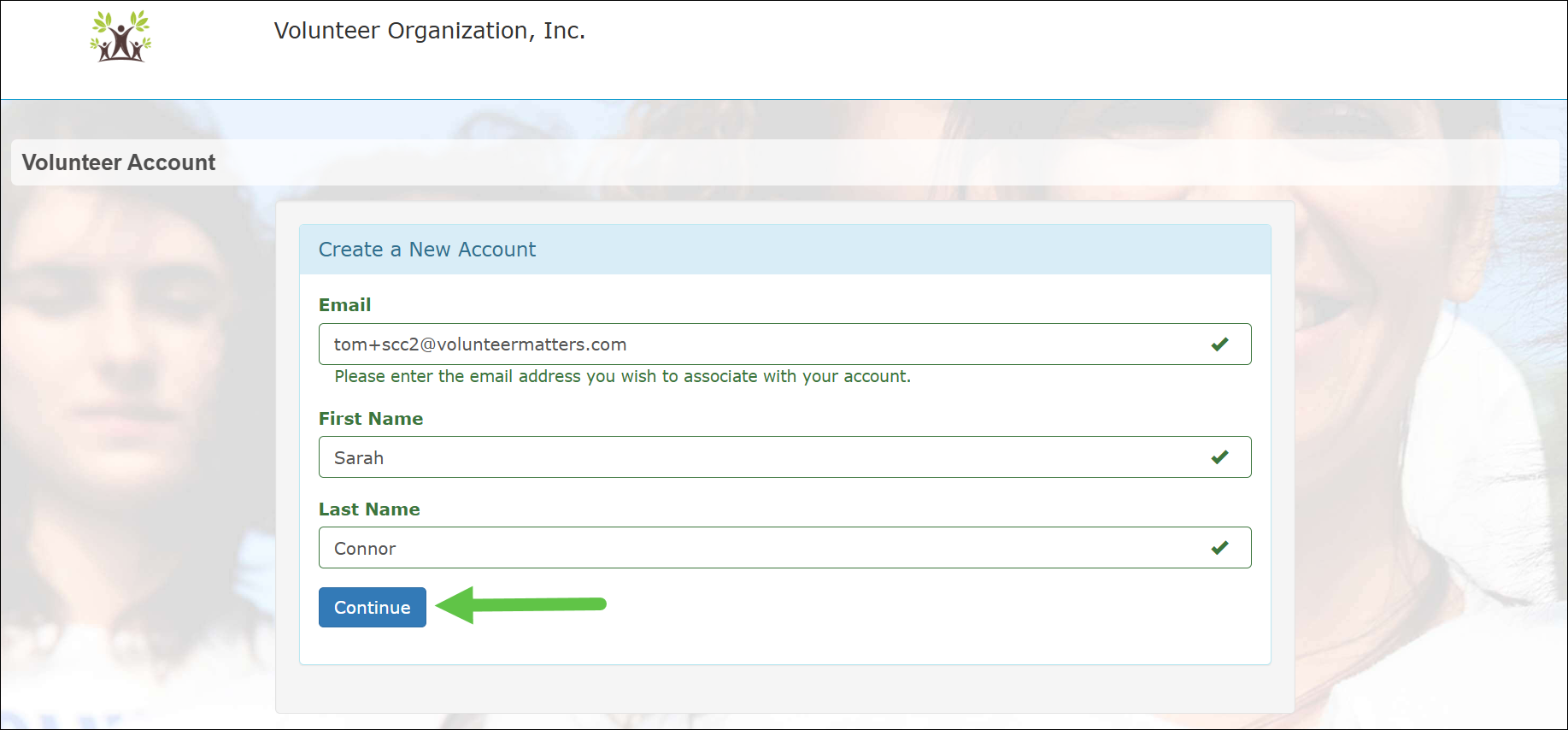The width and height of the screenshot is (1568, 730).
Task: Click the Volunteer Account heading
Action: click(119, 162)
